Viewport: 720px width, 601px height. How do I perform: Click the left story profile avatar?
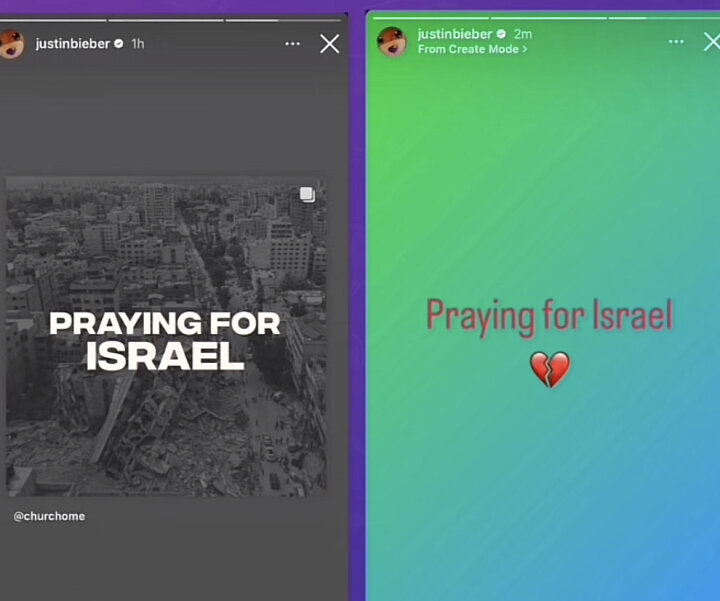click(x=11, y=45)
